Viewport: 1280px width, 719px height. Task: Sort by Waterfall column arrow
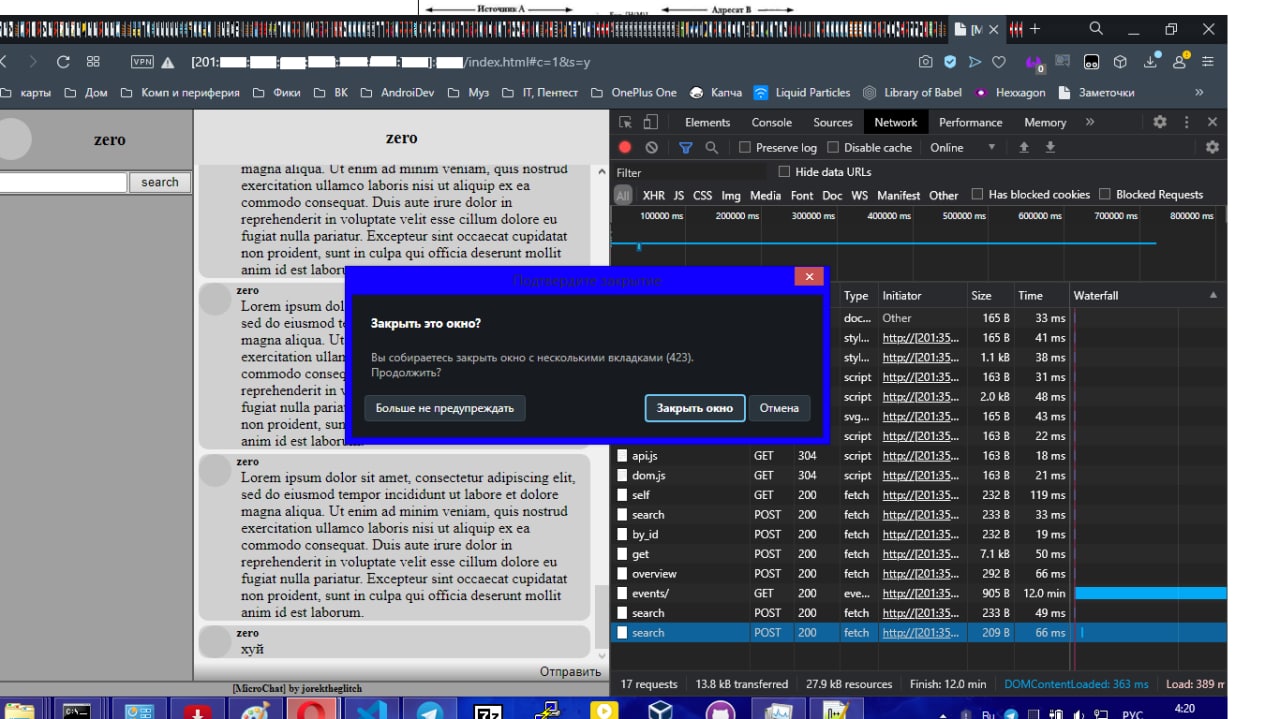click(1213, 295)
